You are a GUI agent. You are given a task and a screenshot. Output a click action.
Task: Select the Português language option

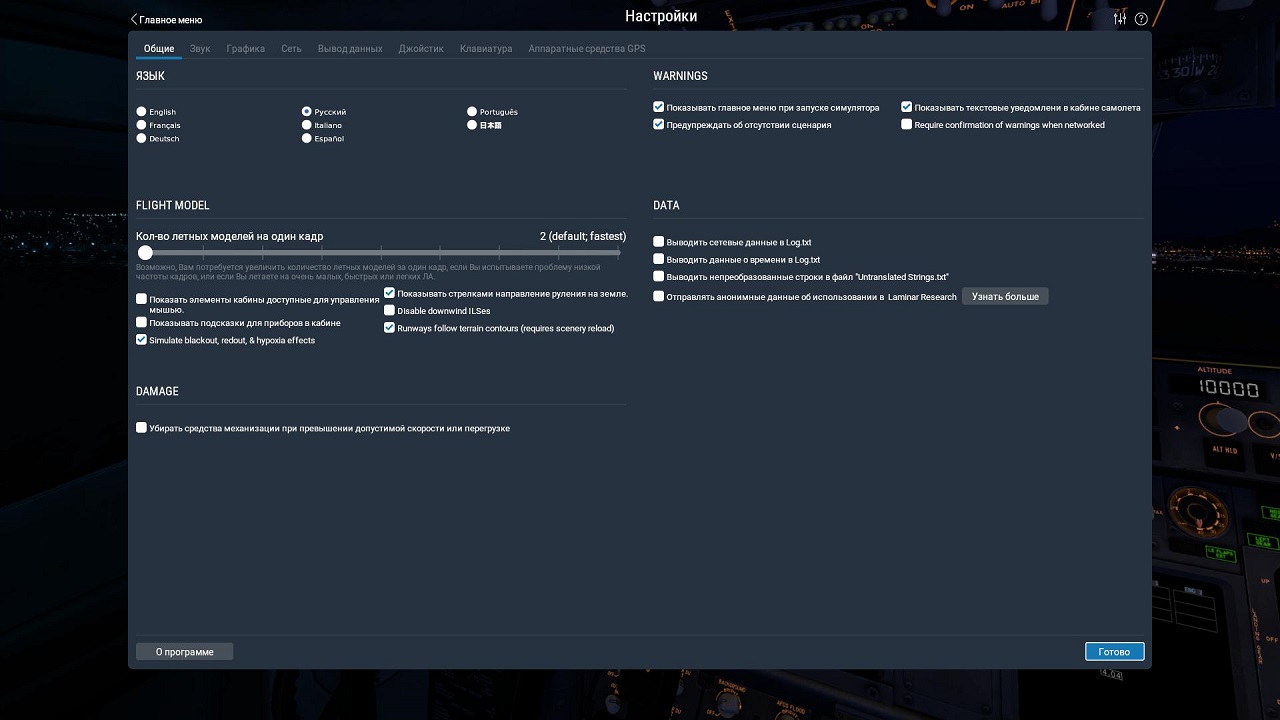pos(472,112)
